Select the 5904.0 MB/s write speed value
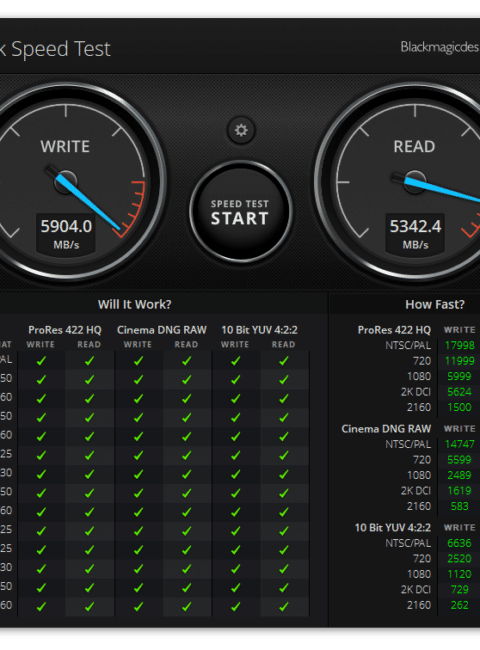The height and width of the screenshot is (650, 480). tap(66, 227)
